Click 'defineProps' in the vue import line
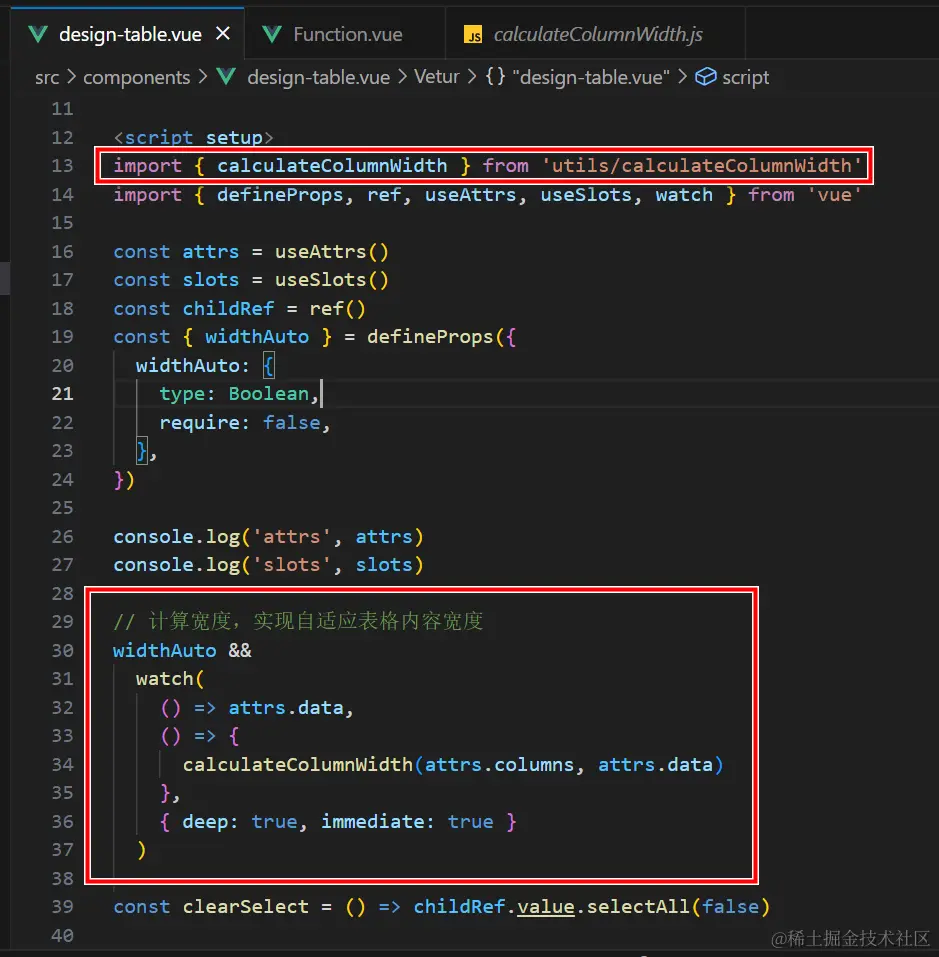 280,195
